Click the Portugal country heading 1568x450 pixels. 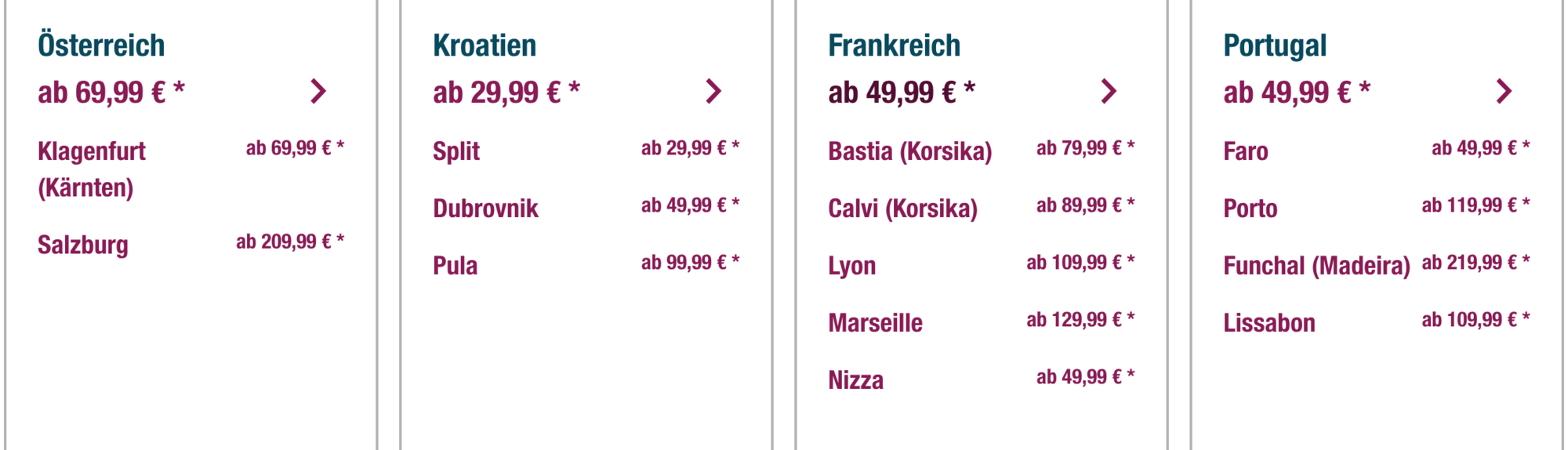tap(1275, 45)
